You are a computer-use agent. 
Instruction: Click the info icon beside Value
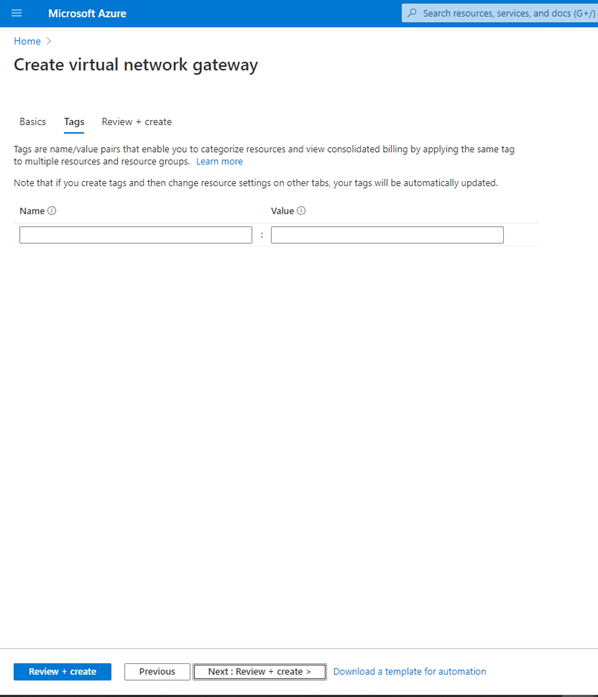coord(301,211)
